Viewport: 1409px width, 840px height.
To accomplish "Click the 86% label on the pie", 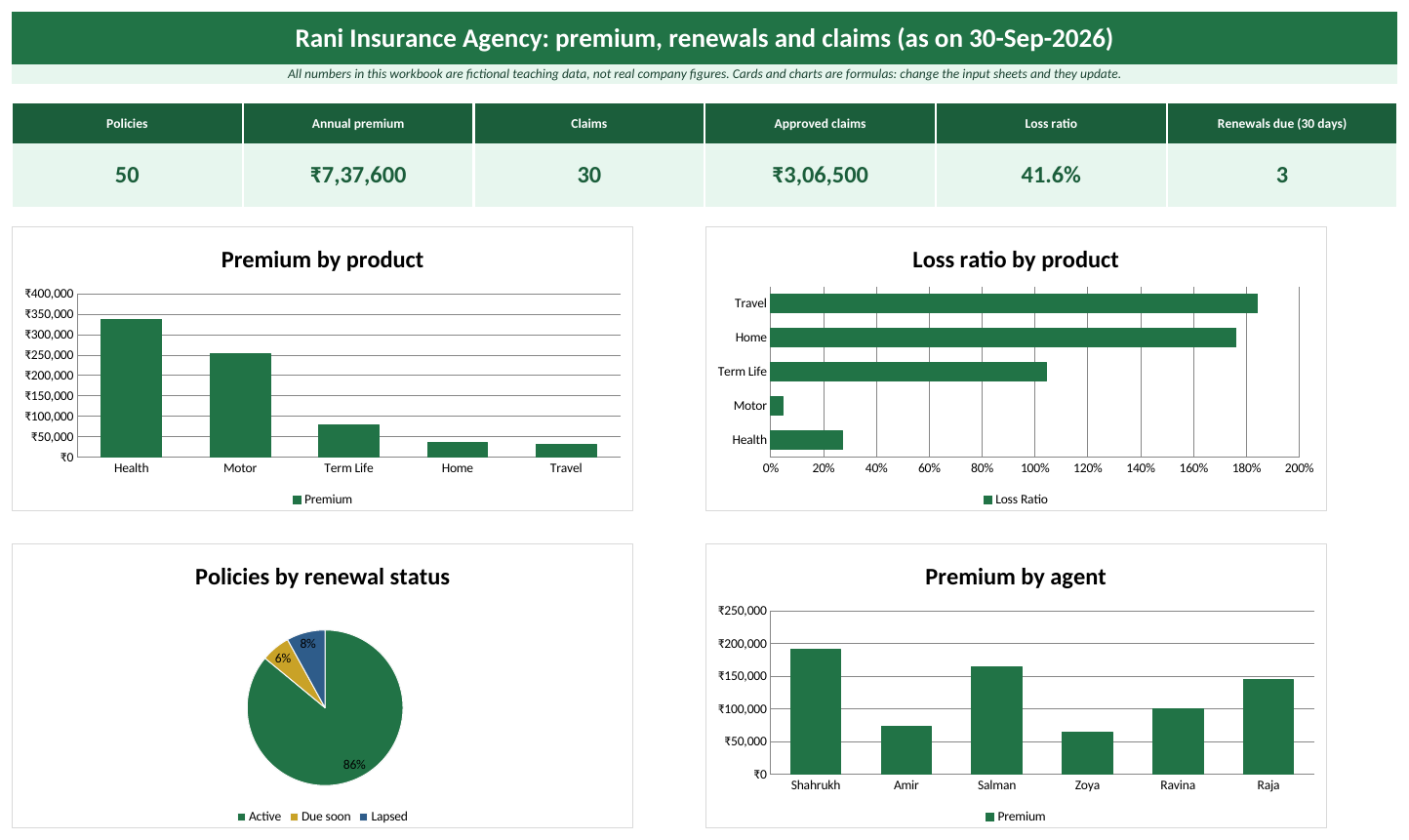I will pyautogui.click(x=354, y=765).
